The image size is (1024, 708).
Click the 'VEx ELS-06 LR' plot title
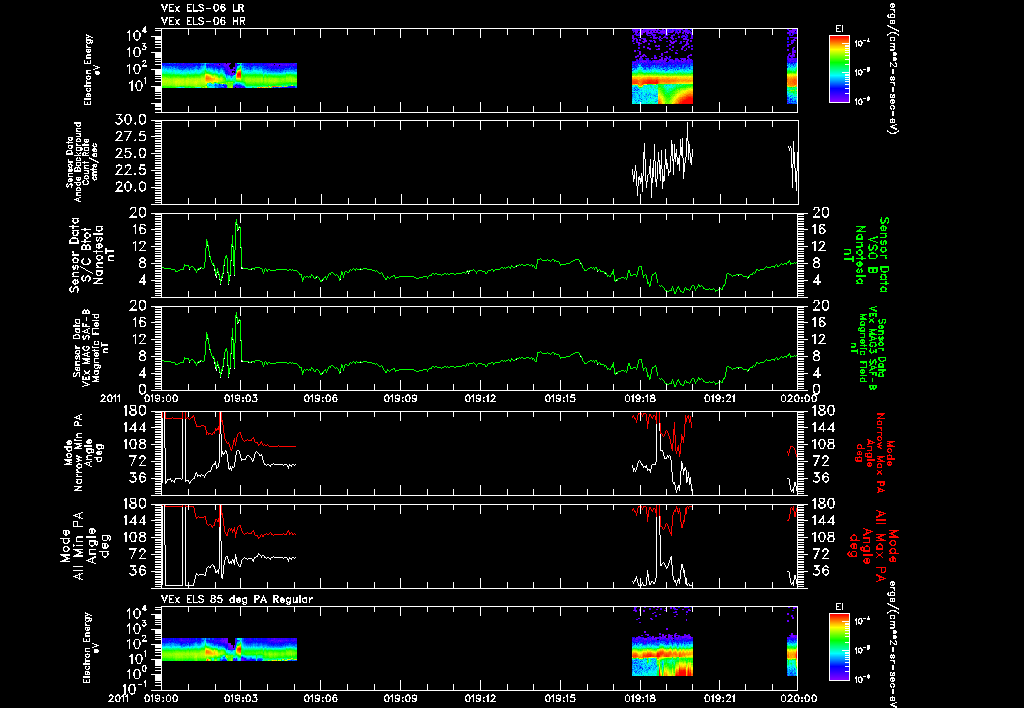click(202, 8)
